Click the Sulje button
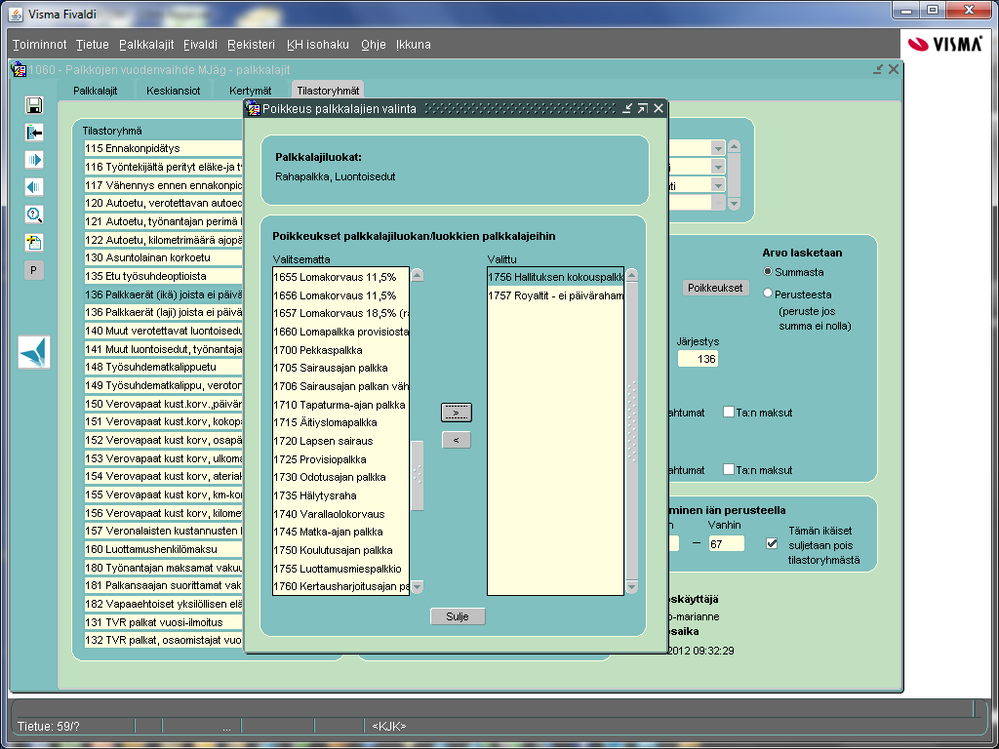 [457, 617]
